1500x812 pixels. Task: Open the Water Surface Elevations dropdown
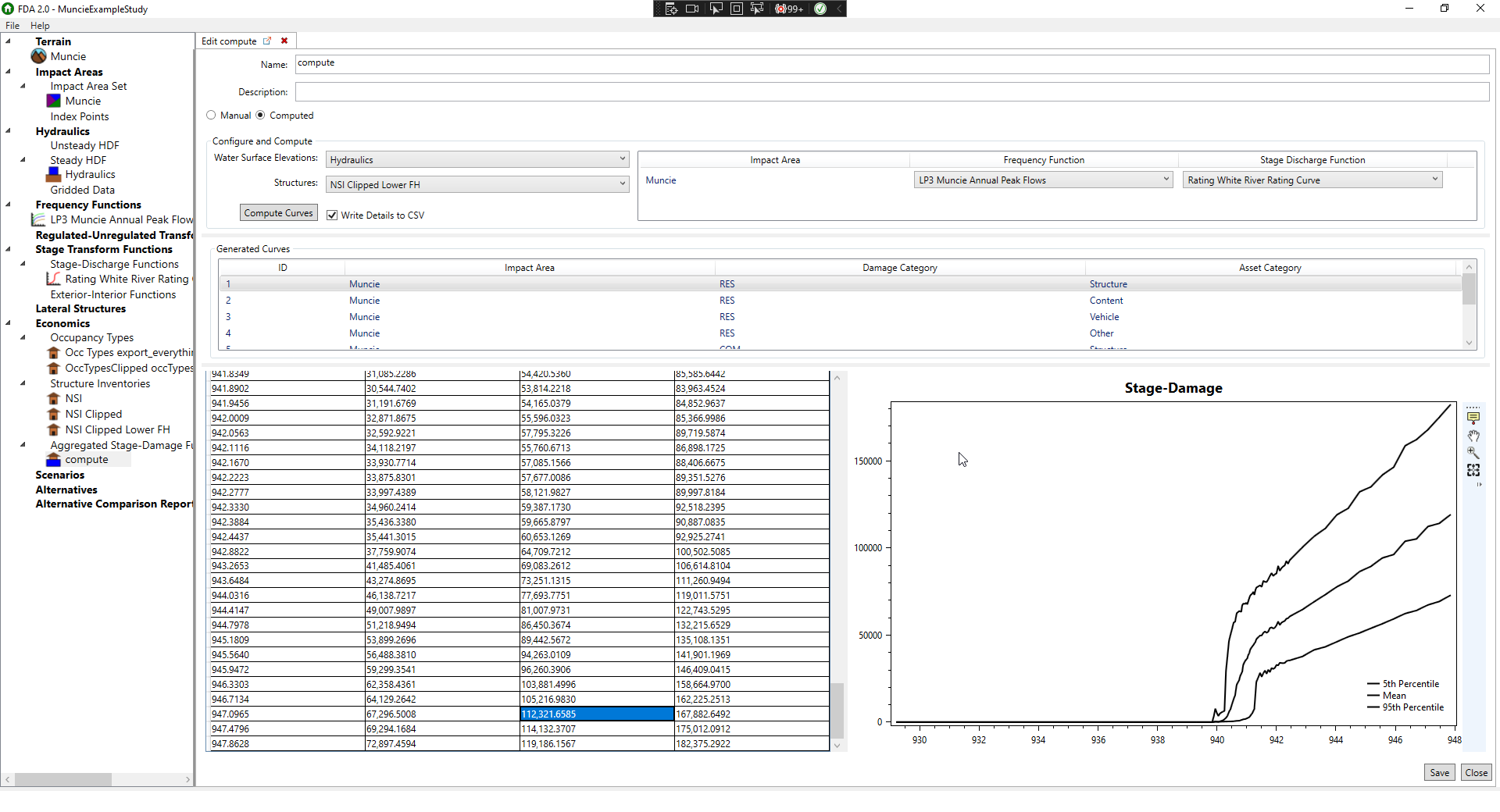(x=621, y=158)
